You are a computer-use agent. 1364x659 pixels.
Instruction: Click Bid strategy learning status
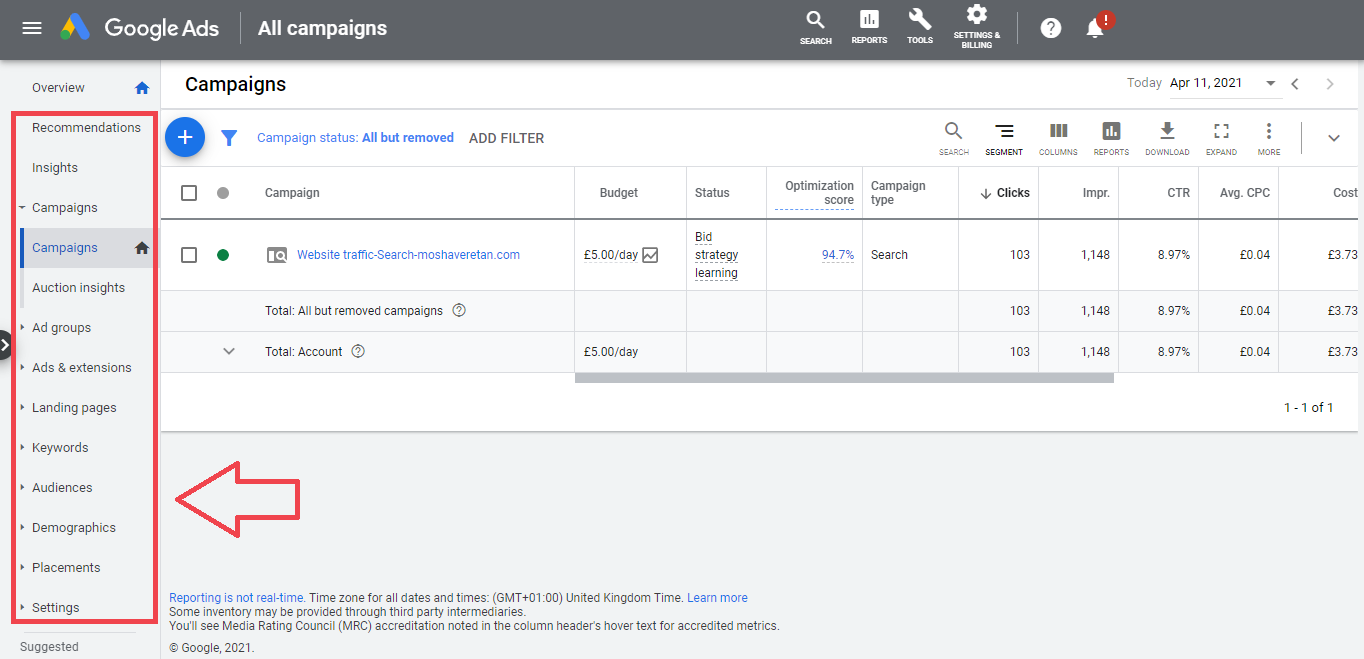717,255
